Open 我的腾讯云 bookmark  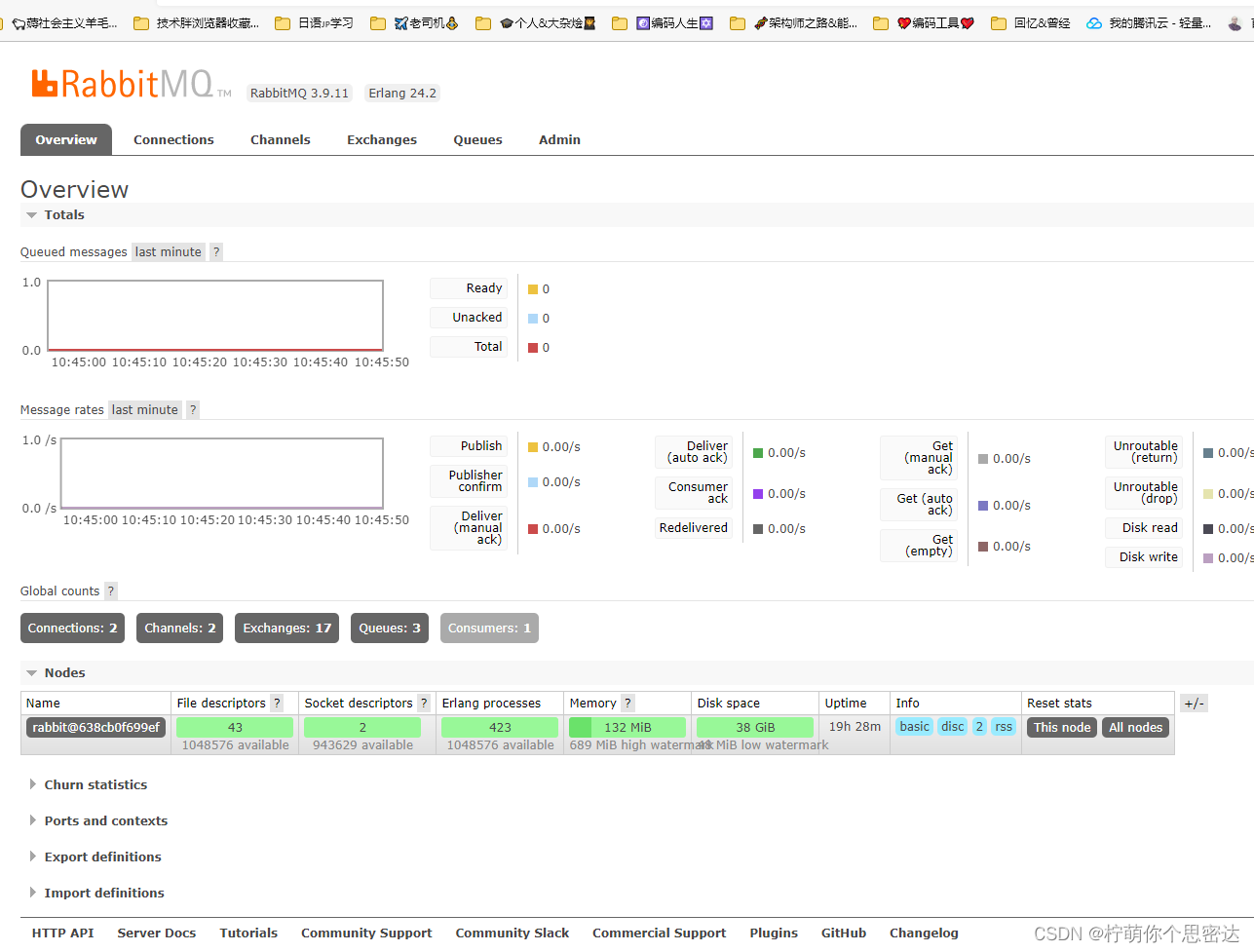pos(1149,22)
